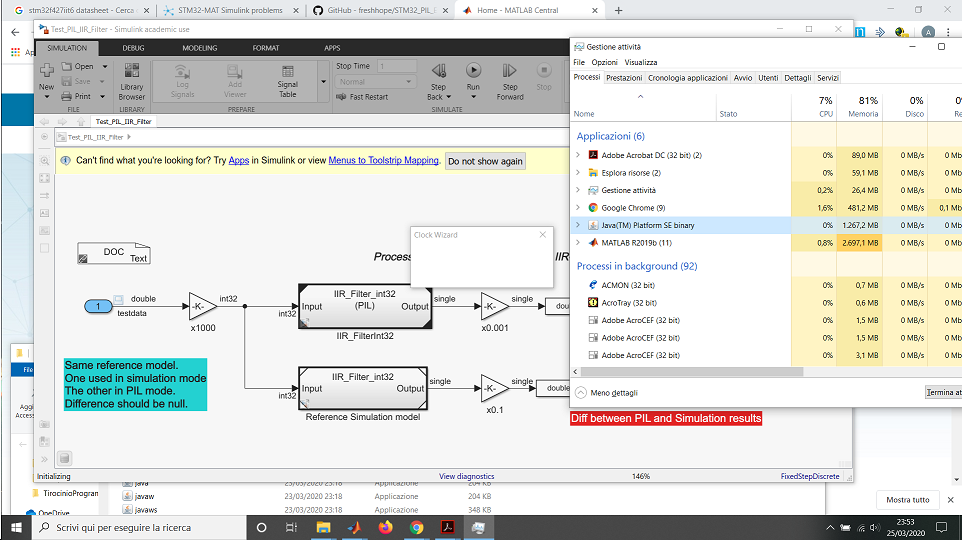962x540 pixels.
Task: Select the Reference Simulation model block
Action: 363,388
